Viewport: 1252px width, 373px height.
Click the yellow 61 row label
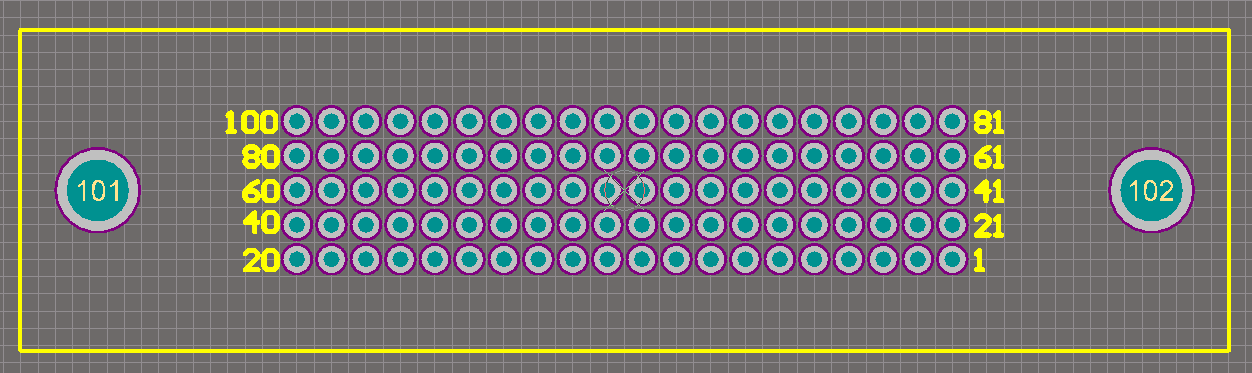tap(989, 157)
